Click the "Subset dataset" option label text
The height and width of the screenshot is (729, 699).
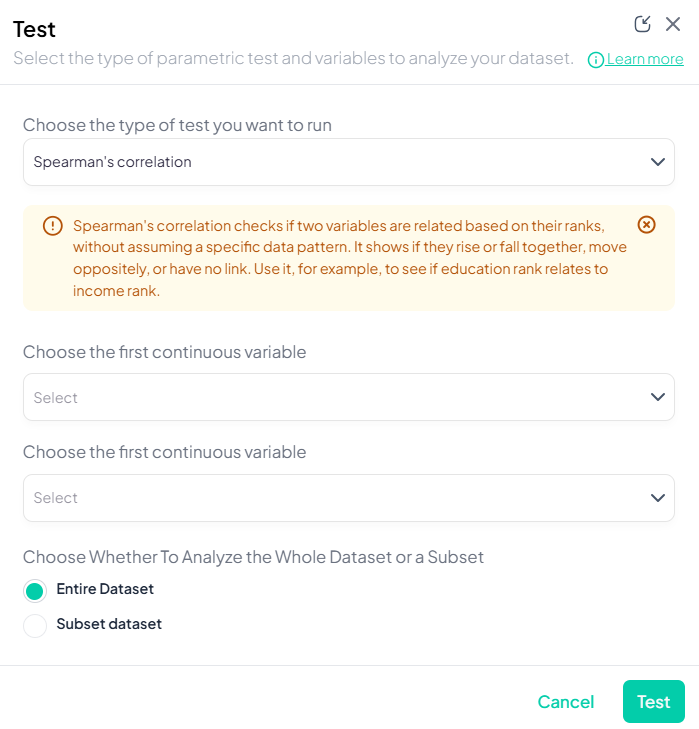click(109, 624)
